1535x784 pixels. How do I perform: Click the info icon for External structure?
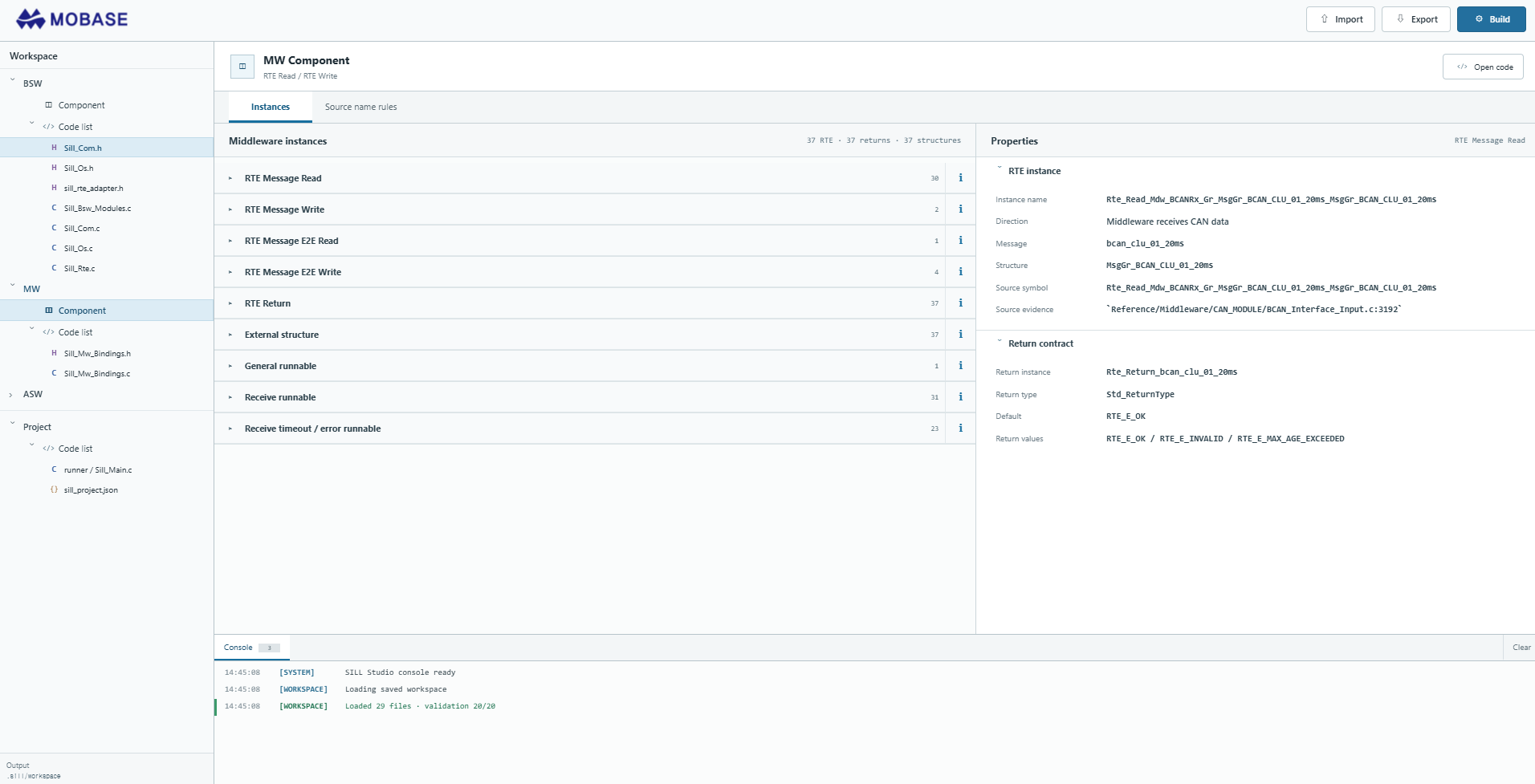[960, 335]
